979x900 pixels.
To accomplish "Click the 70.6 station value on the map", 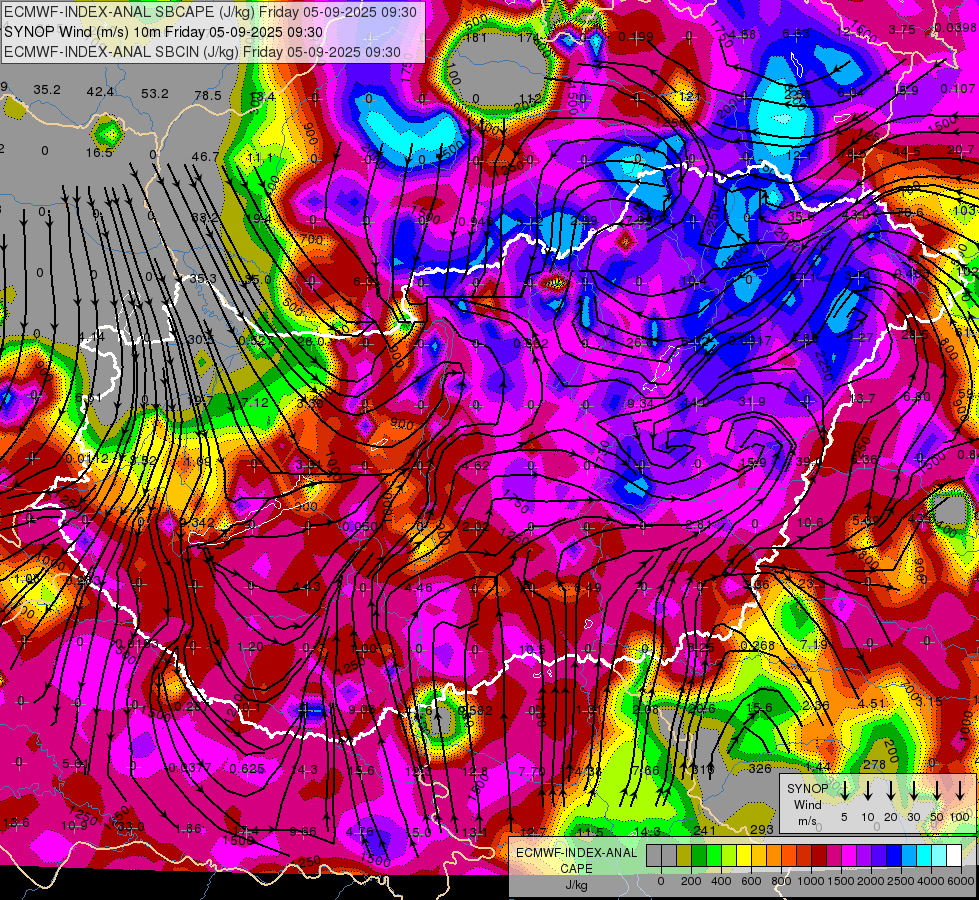I will tap(909, 212).
